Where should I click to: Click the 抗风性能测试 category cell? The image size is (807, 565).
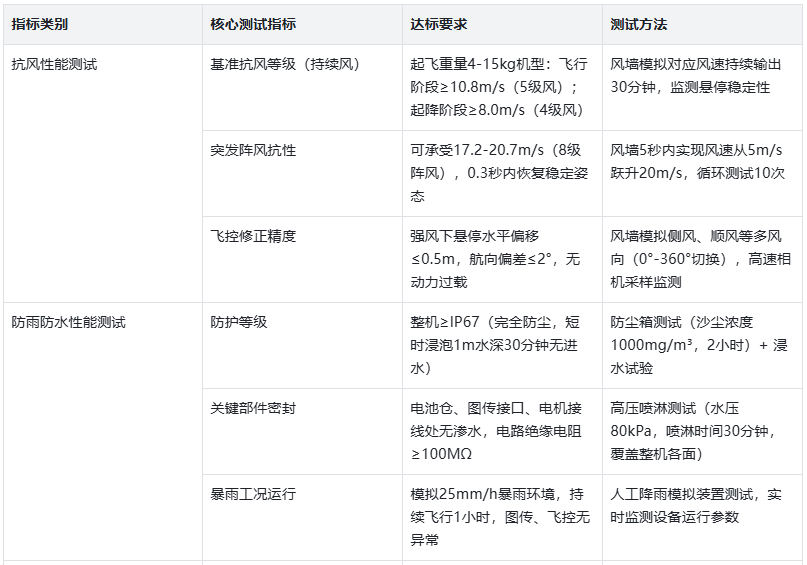(x=55, y=65)
